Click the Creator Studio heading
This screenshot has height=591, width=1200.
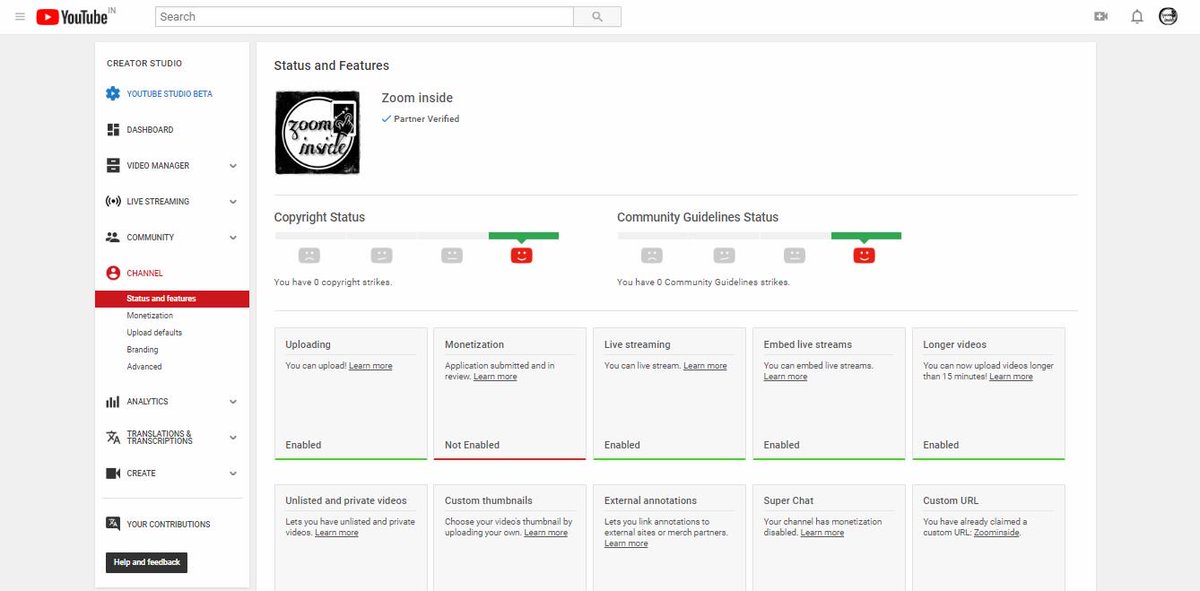145,64
